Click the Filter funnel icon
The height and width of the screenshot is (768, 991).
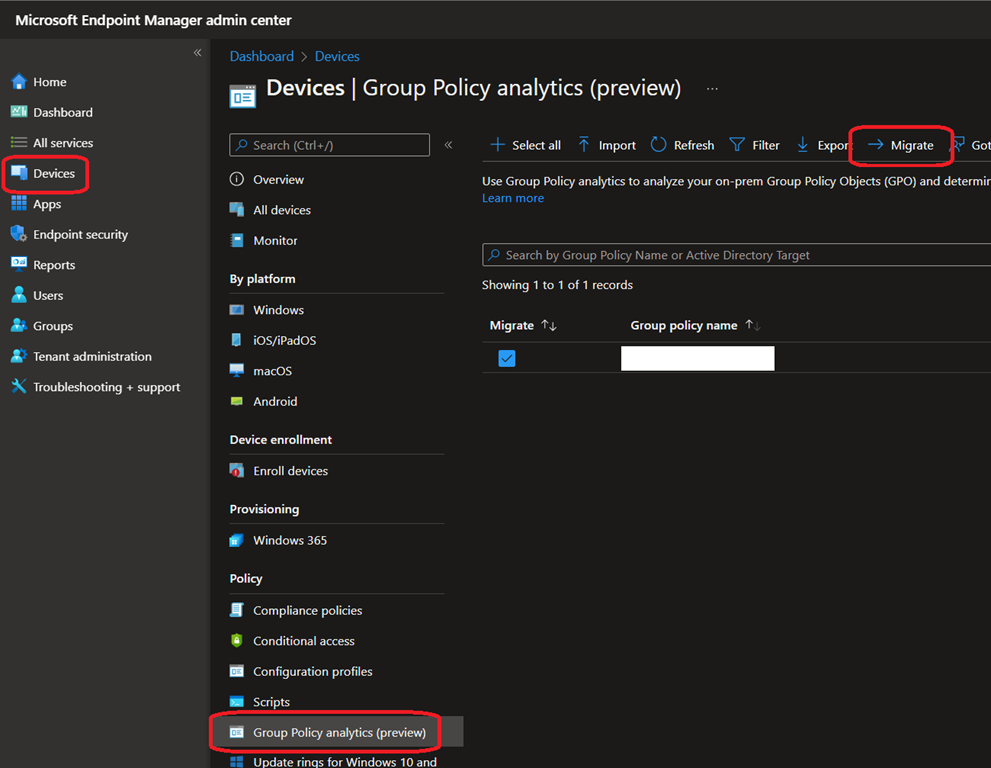click(x=737, y=145)
